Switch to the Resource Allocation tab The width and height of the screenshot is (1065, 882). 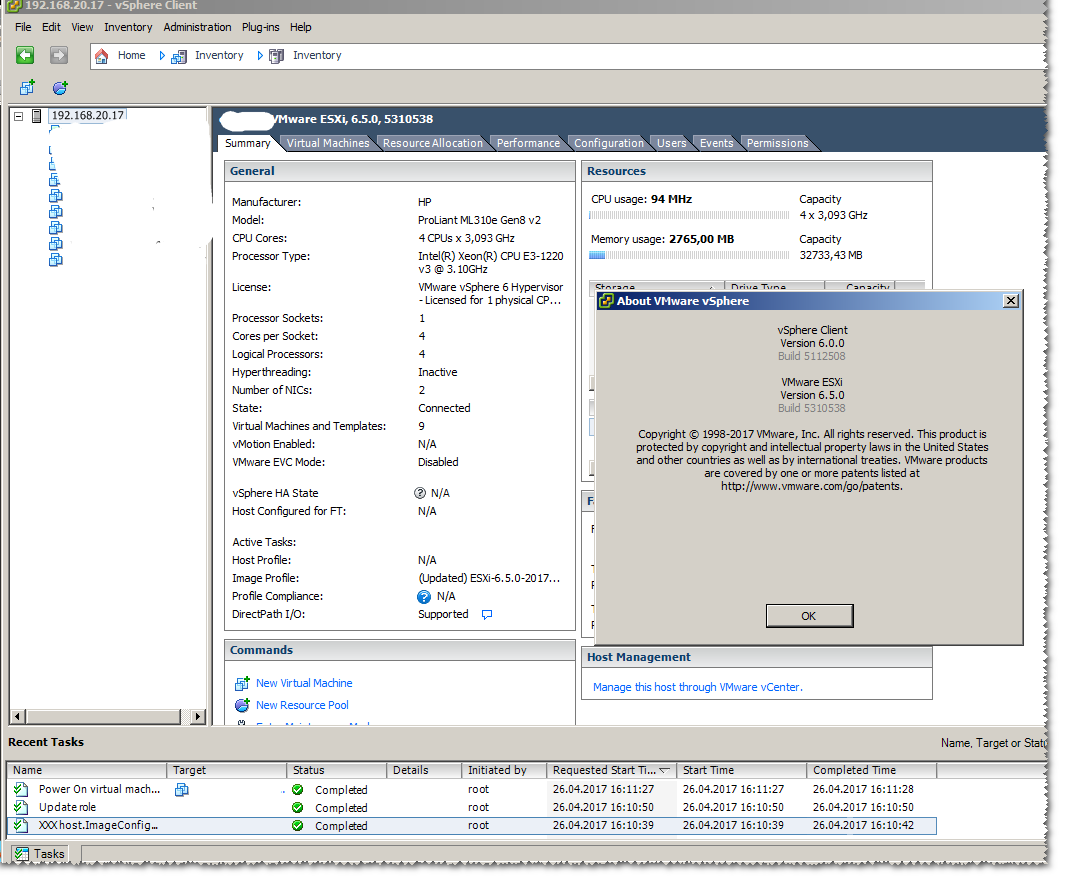tap(433, 143)
